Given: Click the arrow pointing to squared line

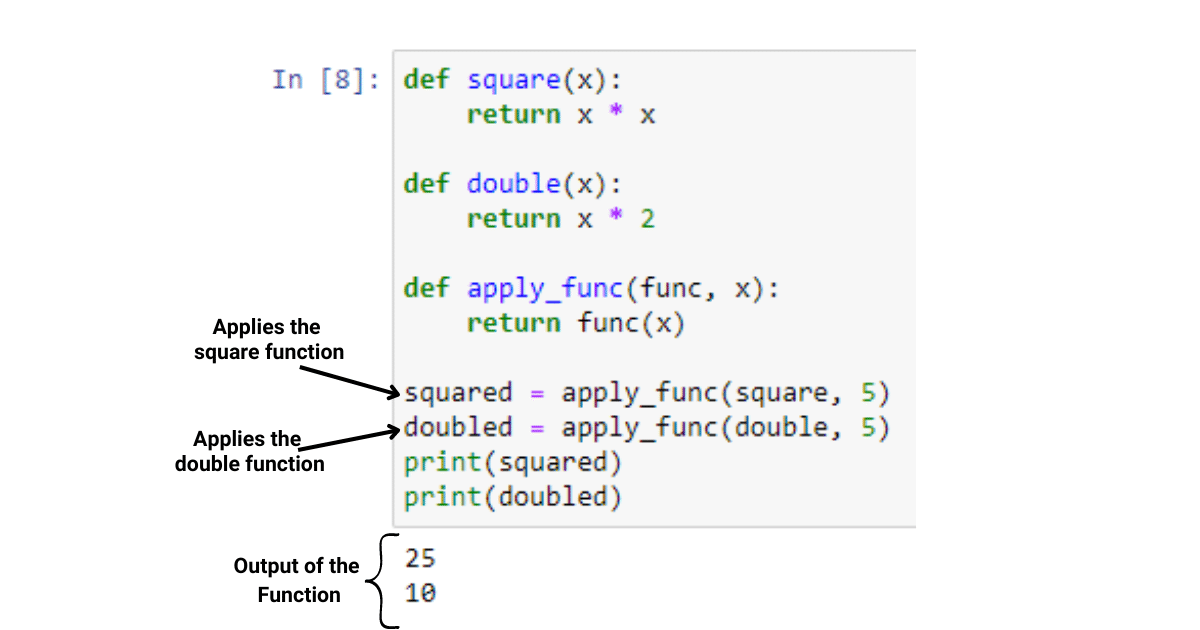Looking at the screenshot, I should click(x=350, y=380).
